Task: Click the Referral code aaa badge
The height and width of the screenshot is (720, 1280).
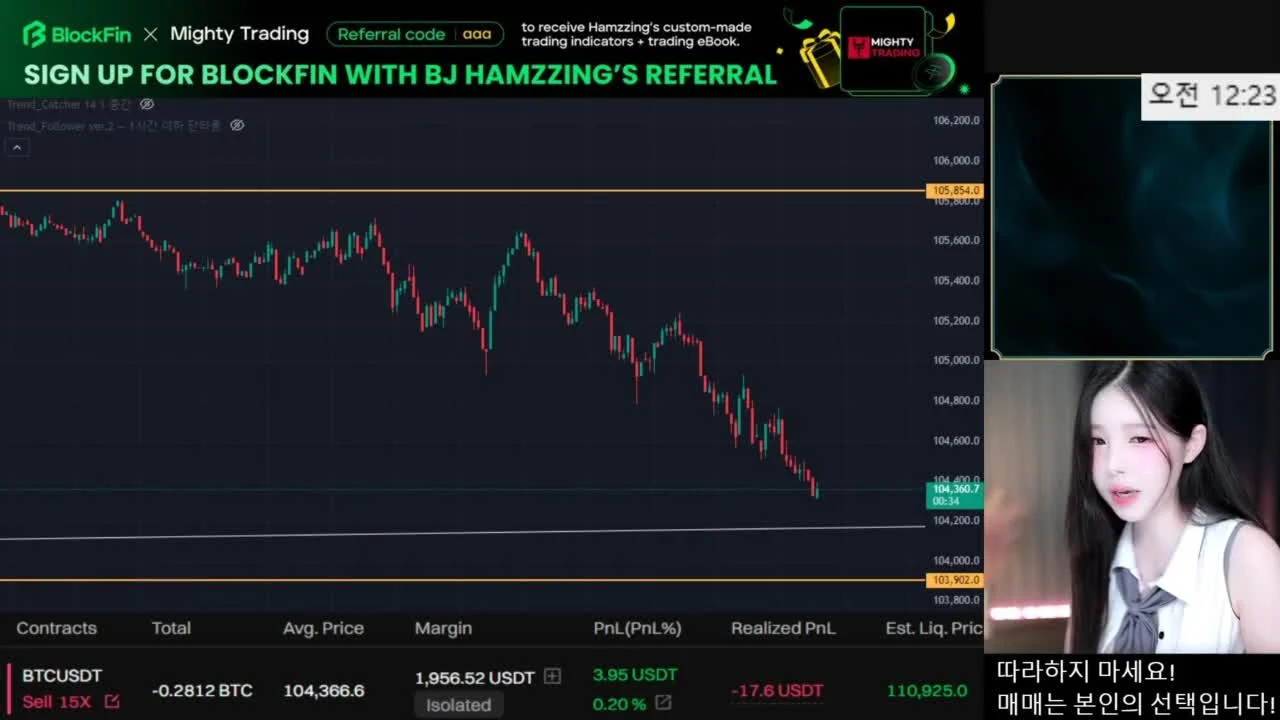Action: click(x=415, y=34)
